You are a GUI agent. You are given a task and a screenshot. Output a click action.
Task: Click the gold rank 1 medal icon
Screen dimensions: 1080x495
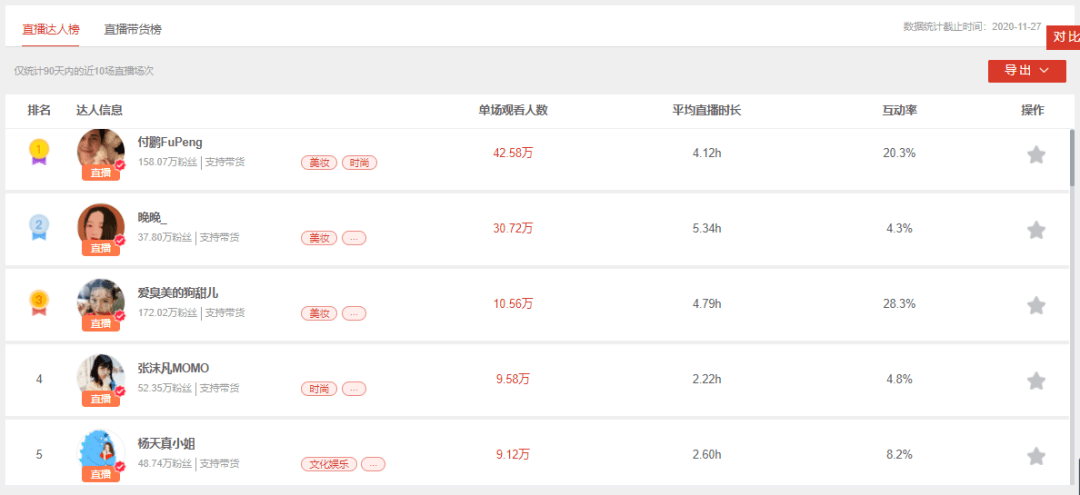39,151
